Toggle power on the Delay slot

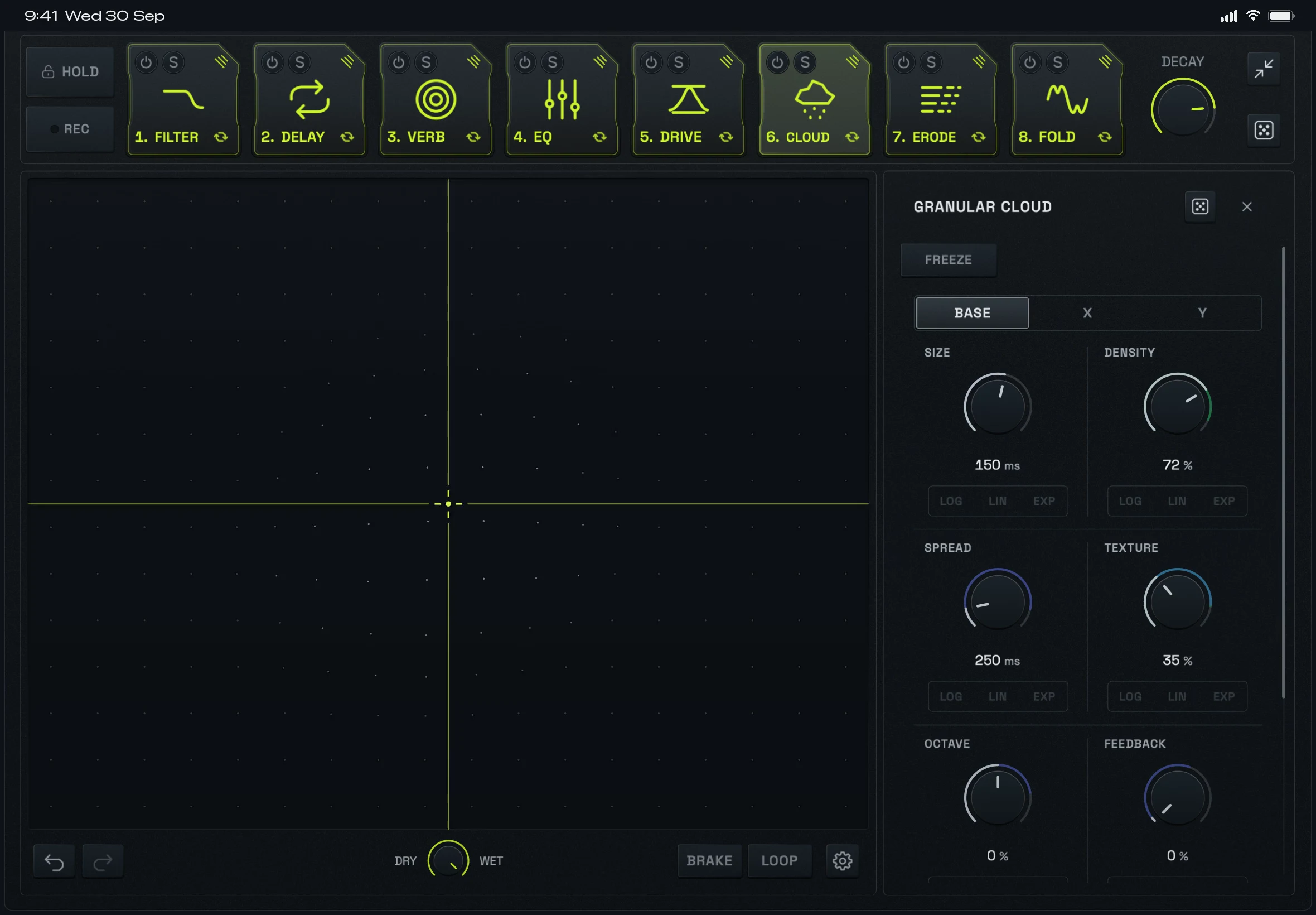(x=272, y=62)
